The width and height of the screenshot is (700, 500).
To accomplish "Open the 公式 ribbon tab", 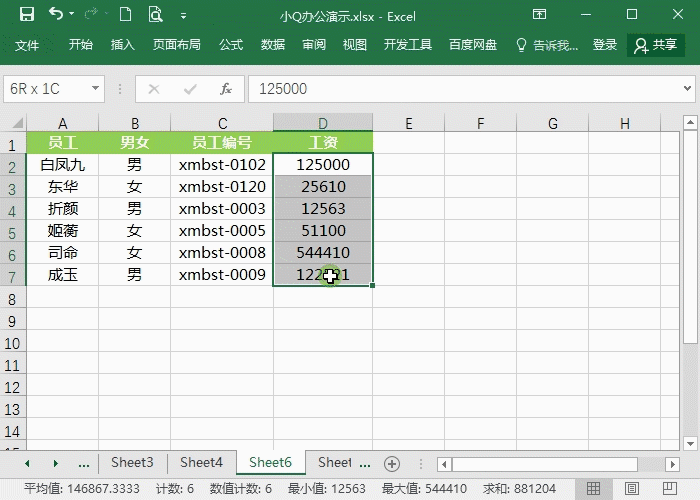I will [x=231, y=45].
